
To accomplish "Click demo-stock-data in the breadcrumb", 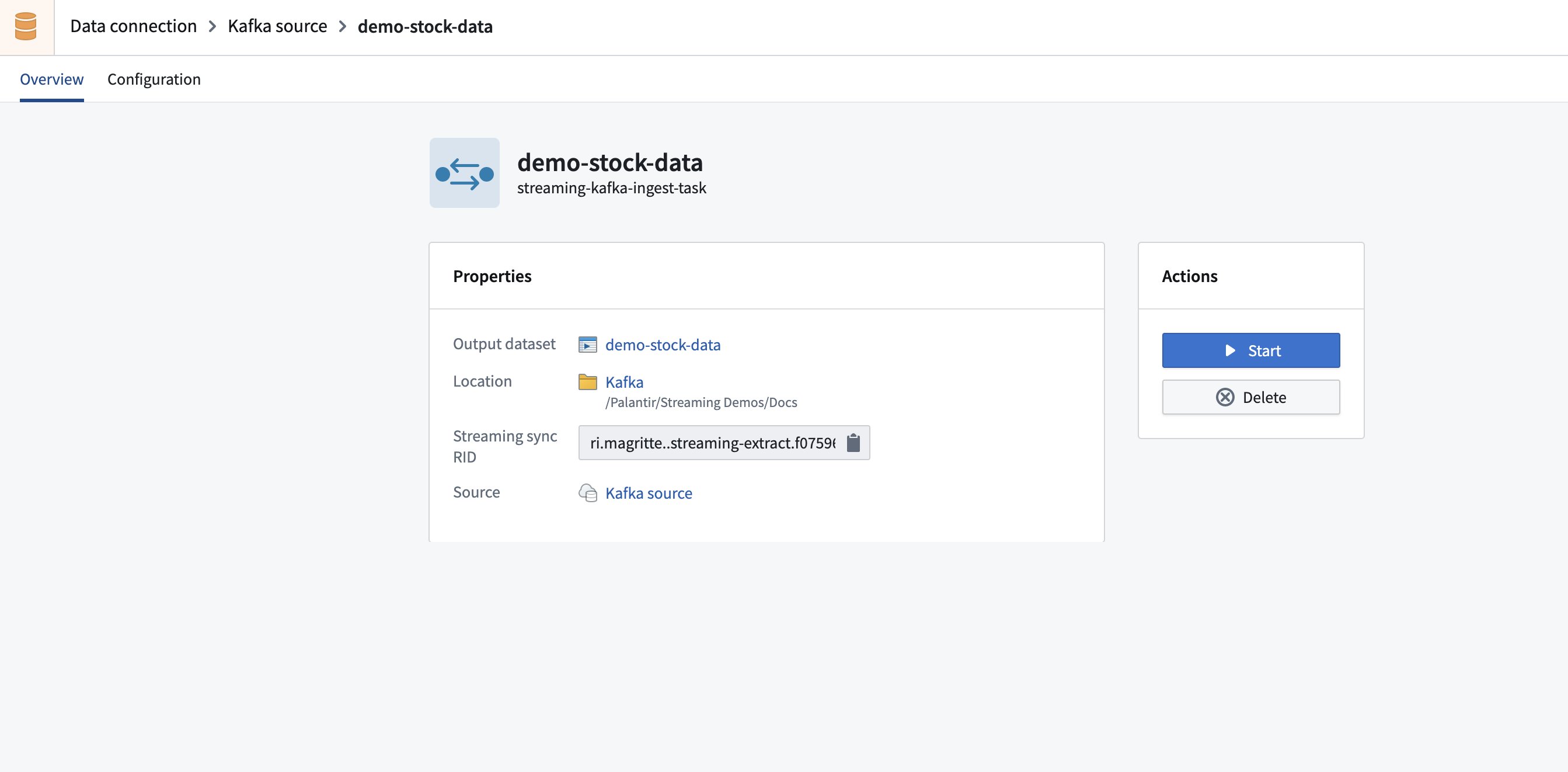I will point(425,26).
